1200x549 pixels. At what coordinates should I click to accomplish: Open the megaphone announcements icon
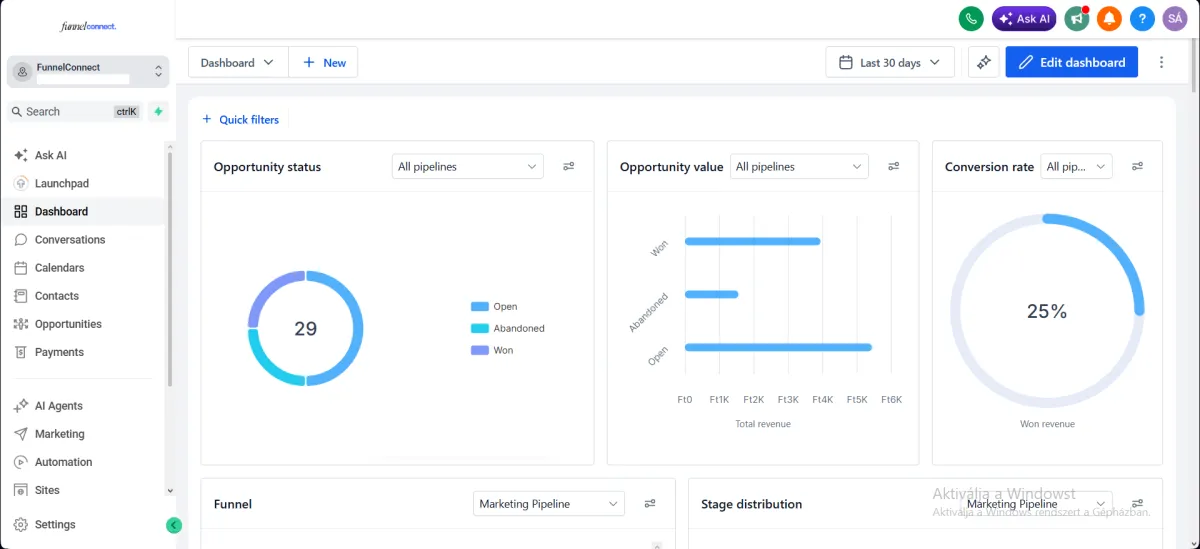coord(1077,19)
